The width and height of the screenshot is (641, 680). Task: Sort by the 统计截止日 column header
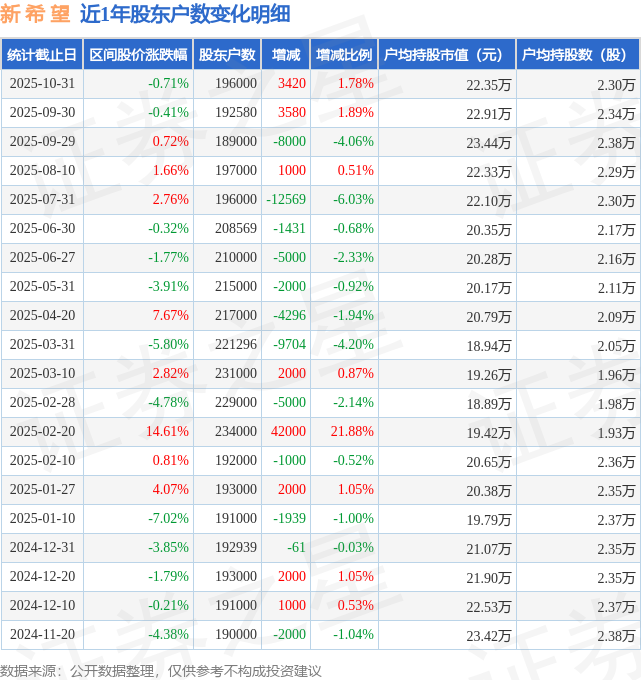pos(42,55)
